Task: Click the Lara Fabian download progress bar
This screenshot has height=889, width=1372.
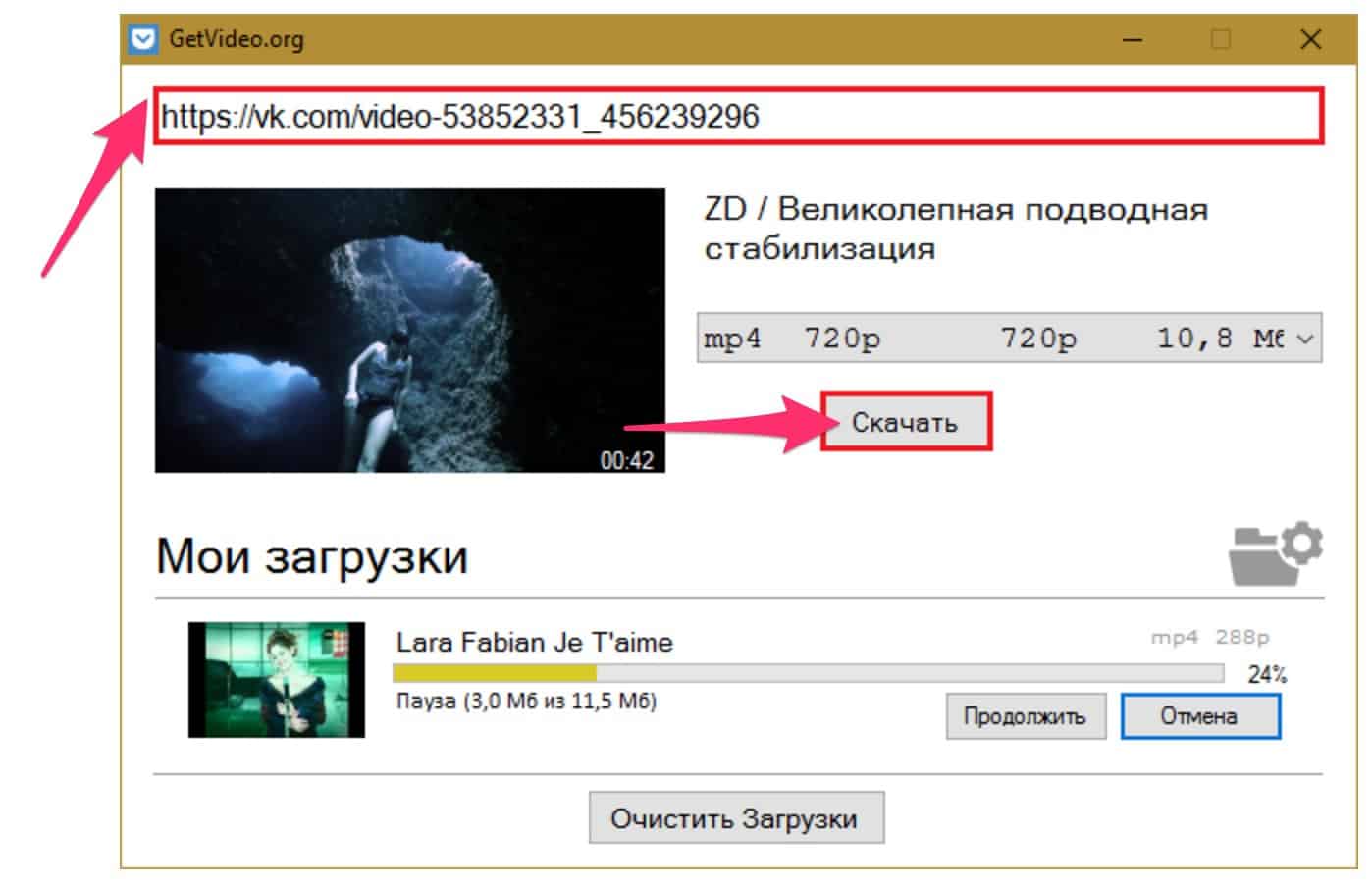Action: click(x=809, y=673)
